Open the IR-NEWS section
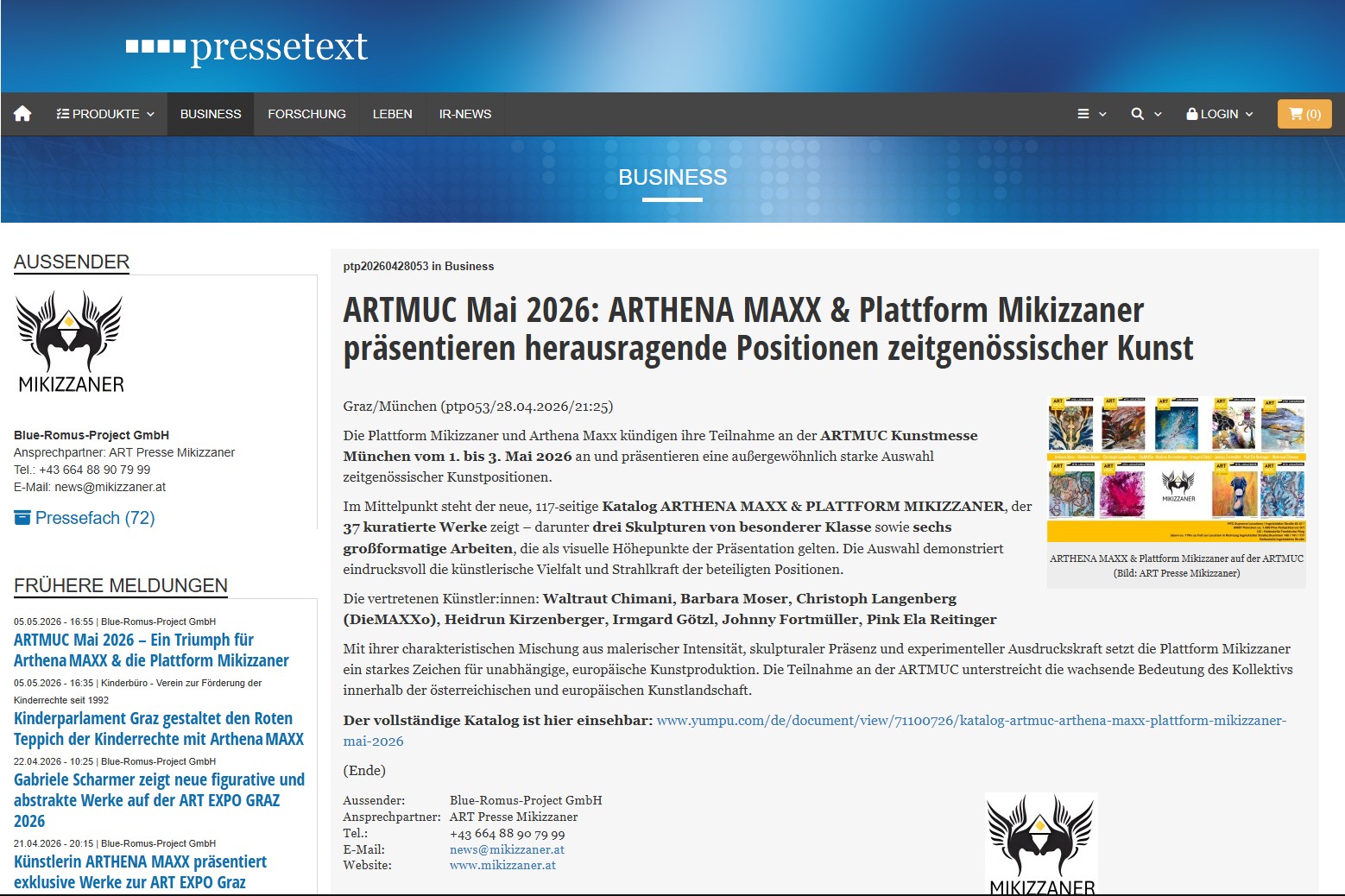 point(465,114)
